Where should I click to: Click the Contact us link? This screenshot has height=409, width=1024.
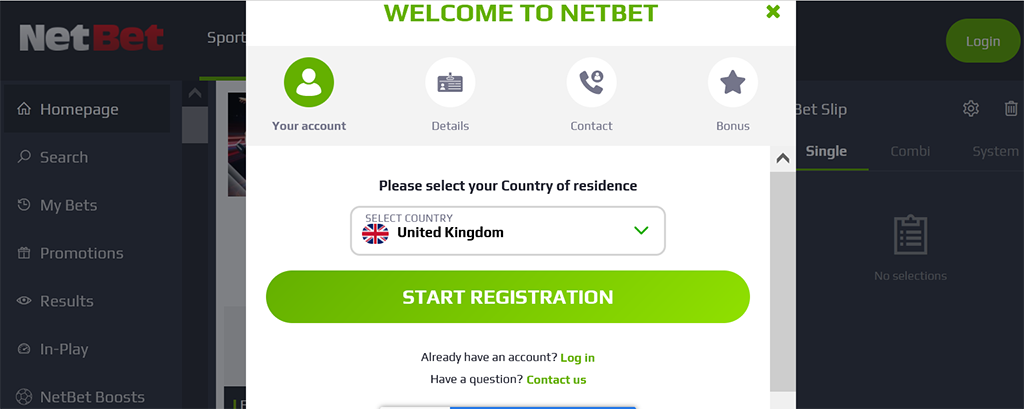(x=556, y=380)
